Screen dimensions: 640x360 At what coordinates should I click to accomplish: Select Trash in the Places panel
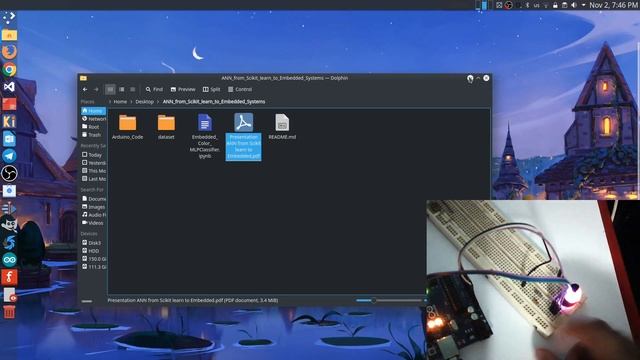[x=93, y=135]
